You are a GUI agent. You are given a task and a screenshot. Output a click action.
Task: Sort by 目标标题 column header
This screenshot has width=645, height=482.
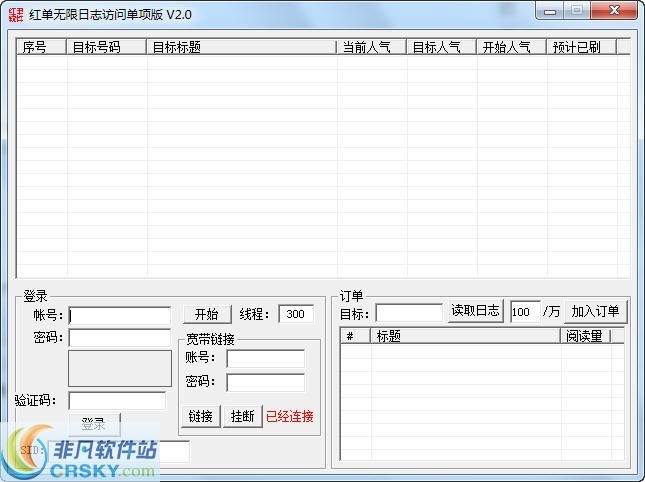(241, 47)
